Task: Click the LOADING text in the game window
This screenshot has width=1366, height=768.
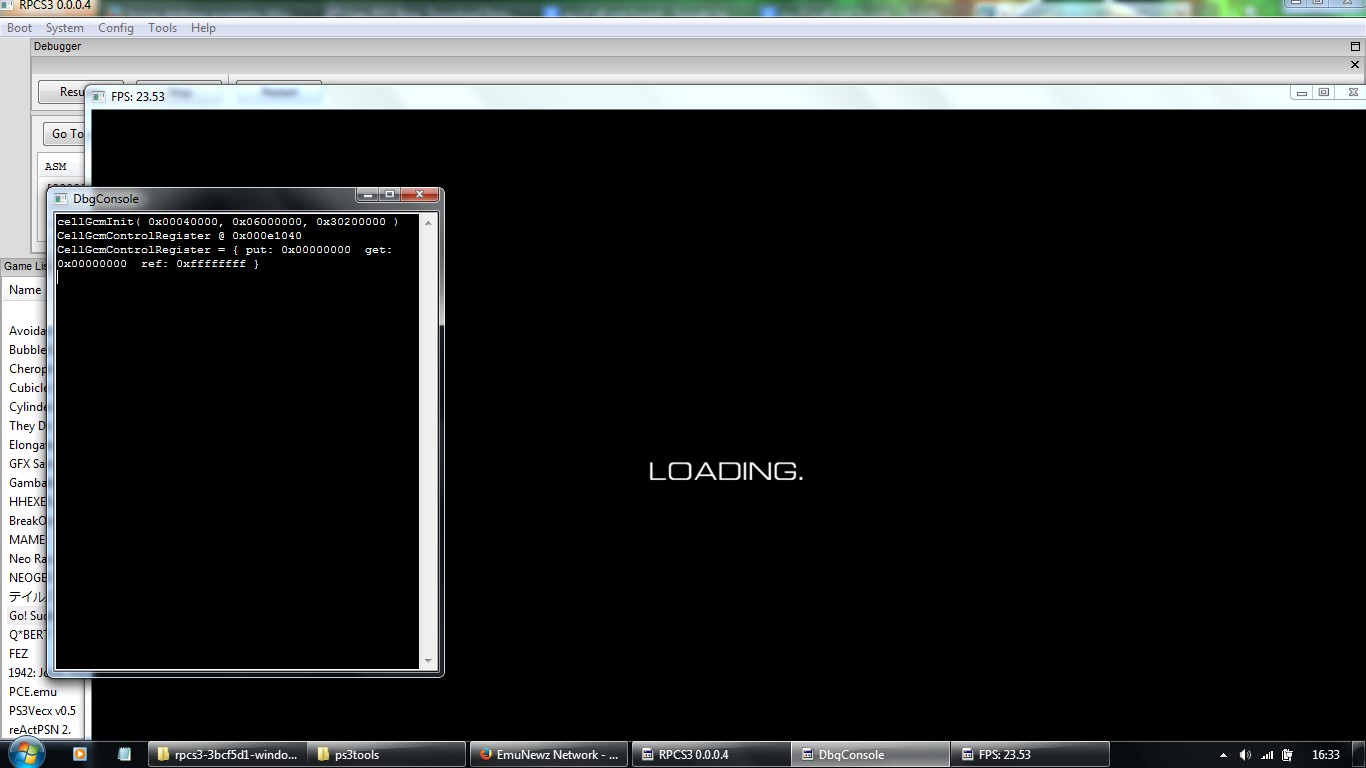Action: click(x=726, y=471)
